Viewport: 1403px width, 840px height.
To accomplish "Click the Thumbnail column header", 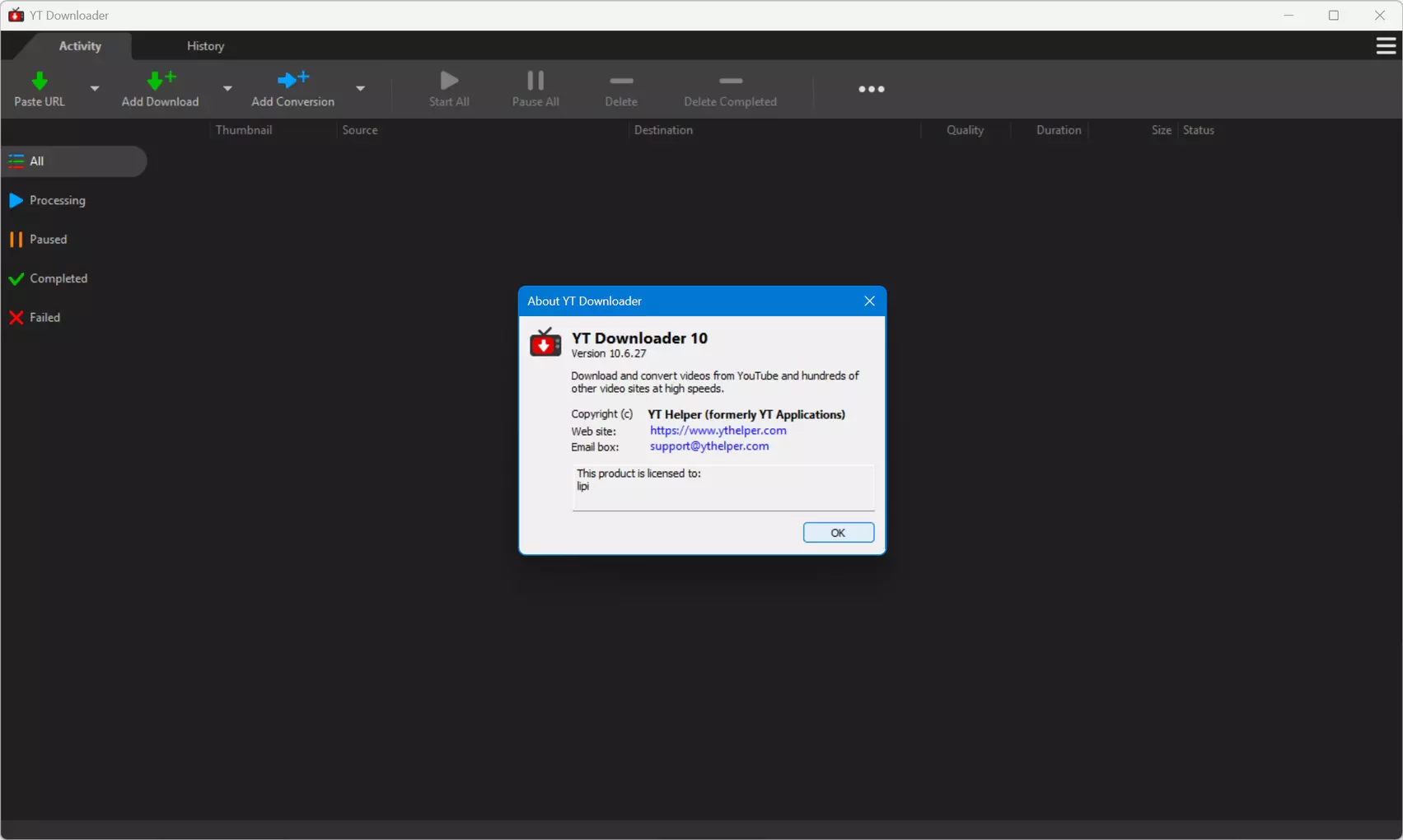I will 244,130.
